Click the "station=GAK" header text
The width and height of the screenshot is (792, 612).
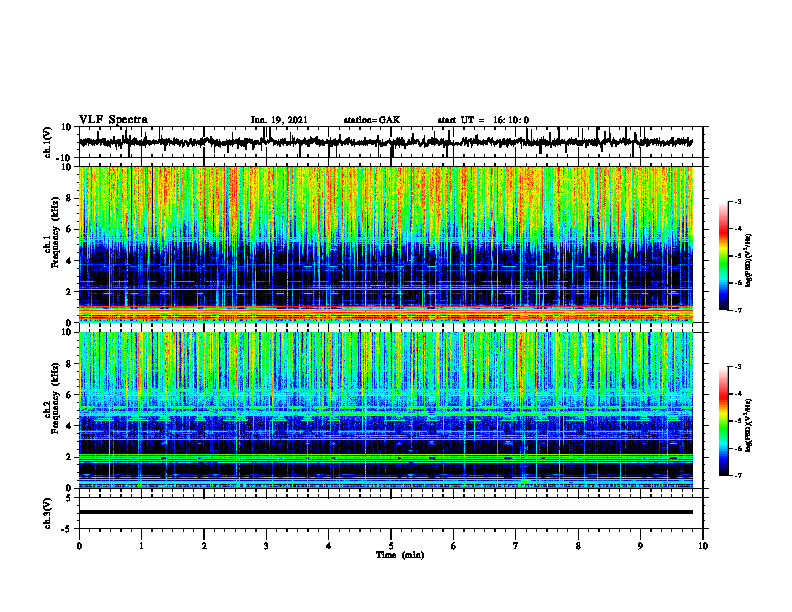click(372, 120)
